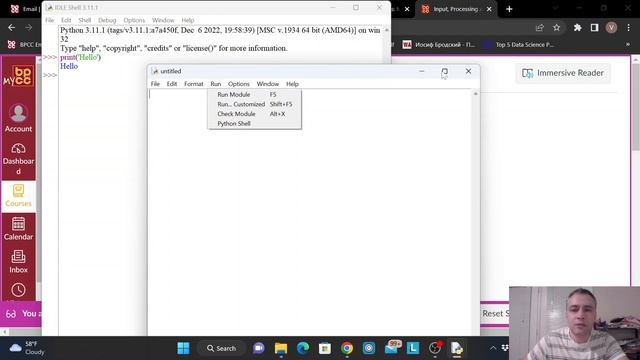Click the Immersive Reader button
This screenshot has height=360, width=640.
563,73
